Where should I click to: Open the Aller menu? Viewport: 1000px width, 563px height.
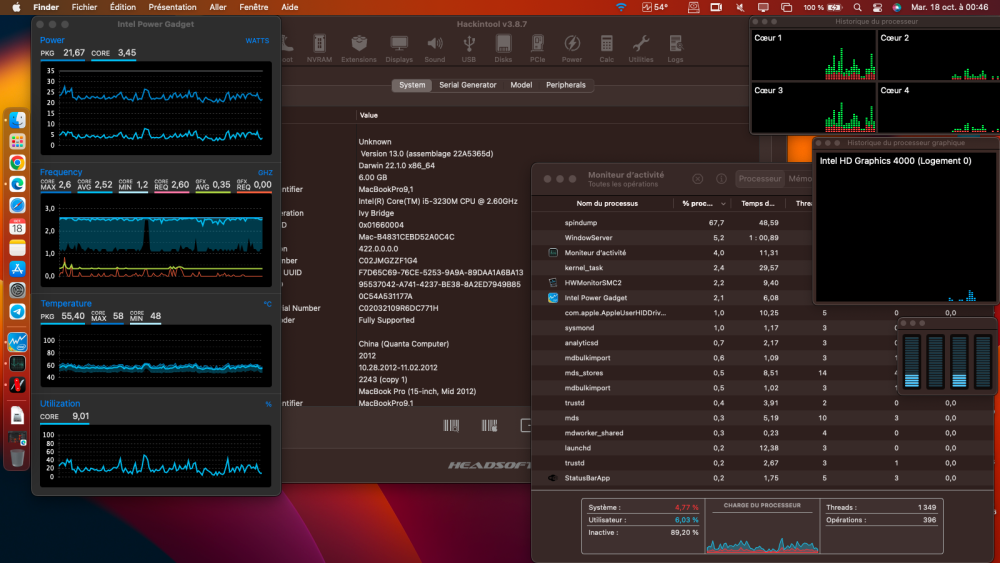[218, 7]
